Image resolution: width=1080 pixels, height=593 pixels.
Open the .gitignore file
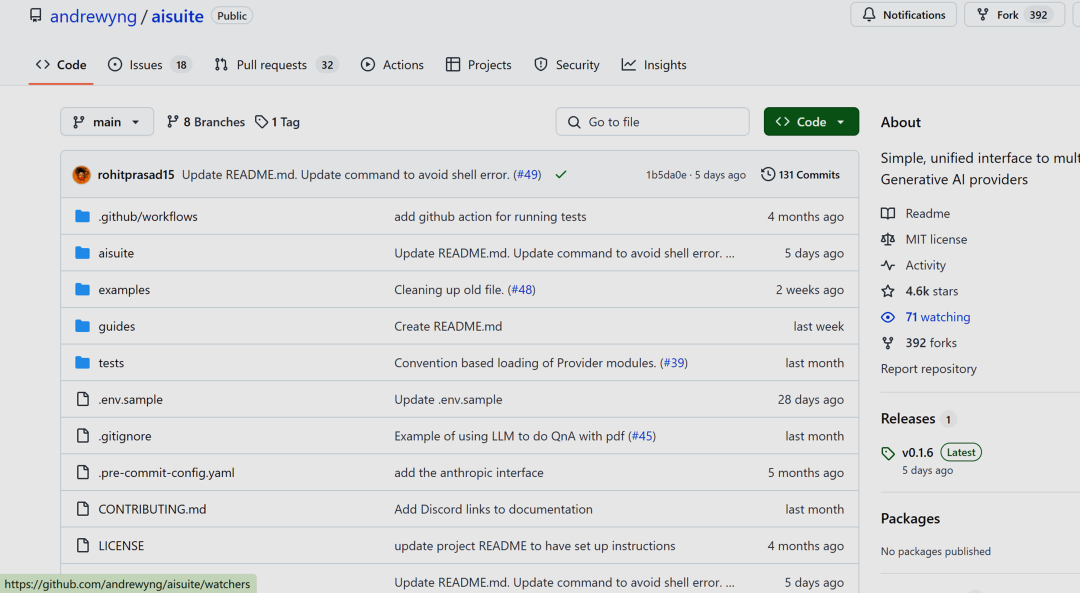pos(125,436)
